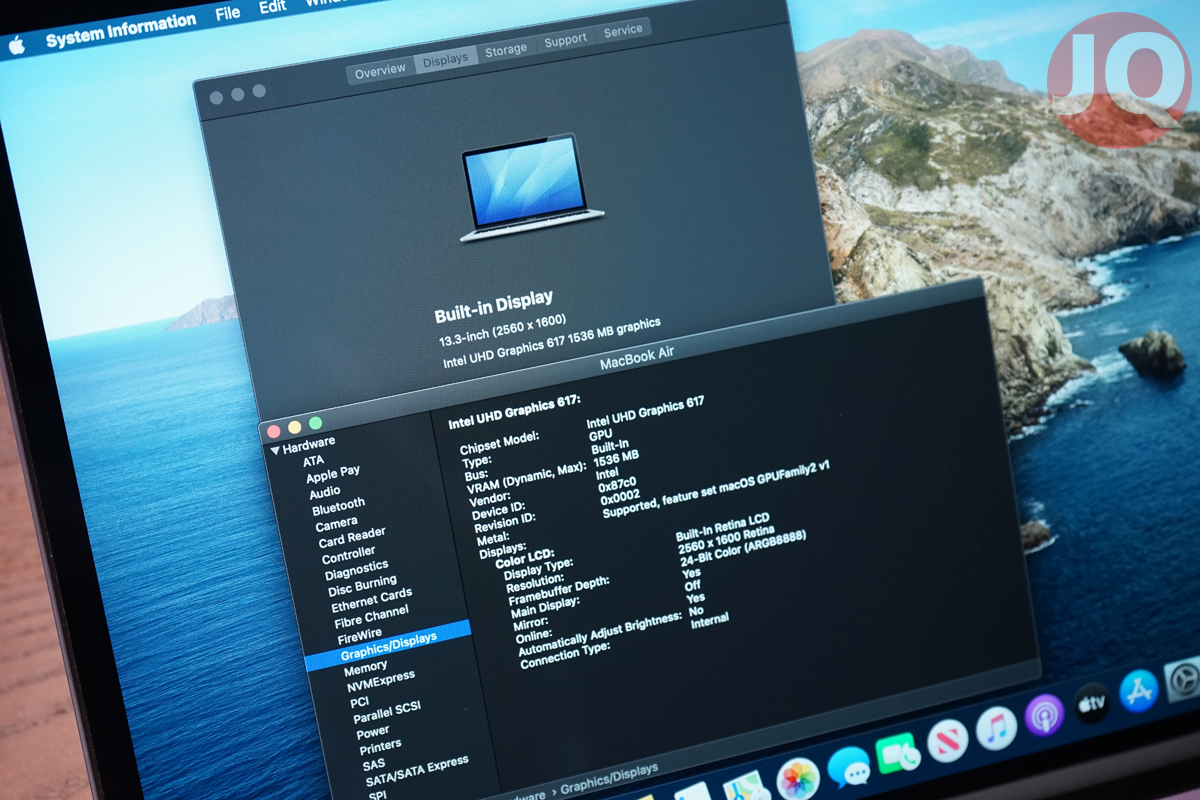Screen dimensions: 1200x800
Task: Select Power in the sidebar
Action: pos(373,733)
